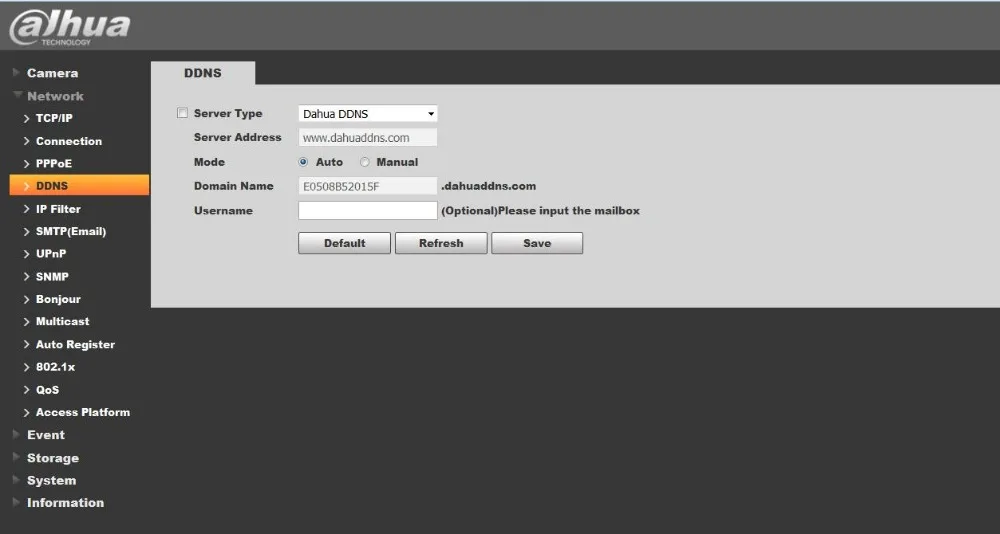This screenshot has width=1000, height=534.
Task: Expand the Camera section
Action: point(52,73)
